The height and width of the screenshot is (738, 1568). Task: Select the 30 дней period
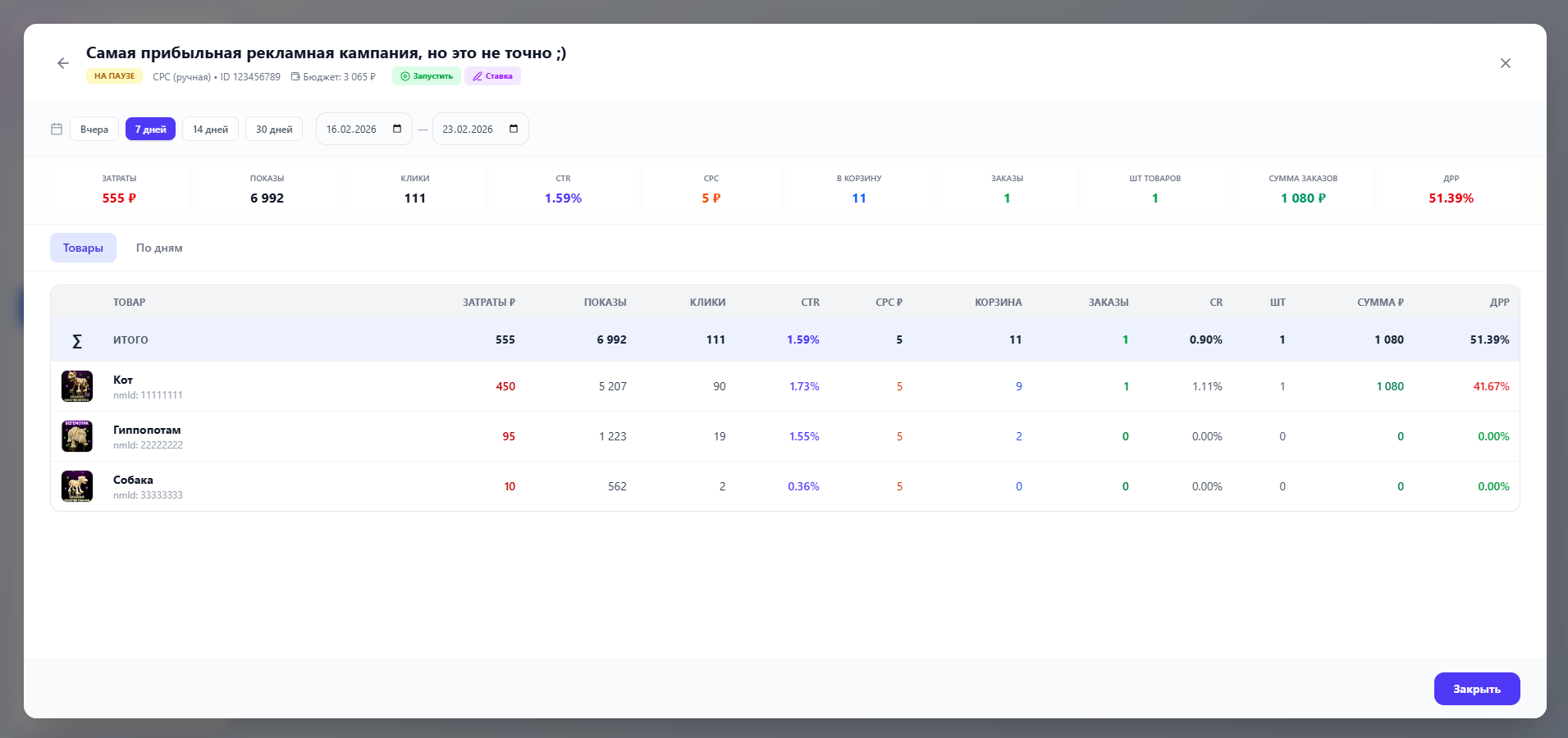point(274,130)
